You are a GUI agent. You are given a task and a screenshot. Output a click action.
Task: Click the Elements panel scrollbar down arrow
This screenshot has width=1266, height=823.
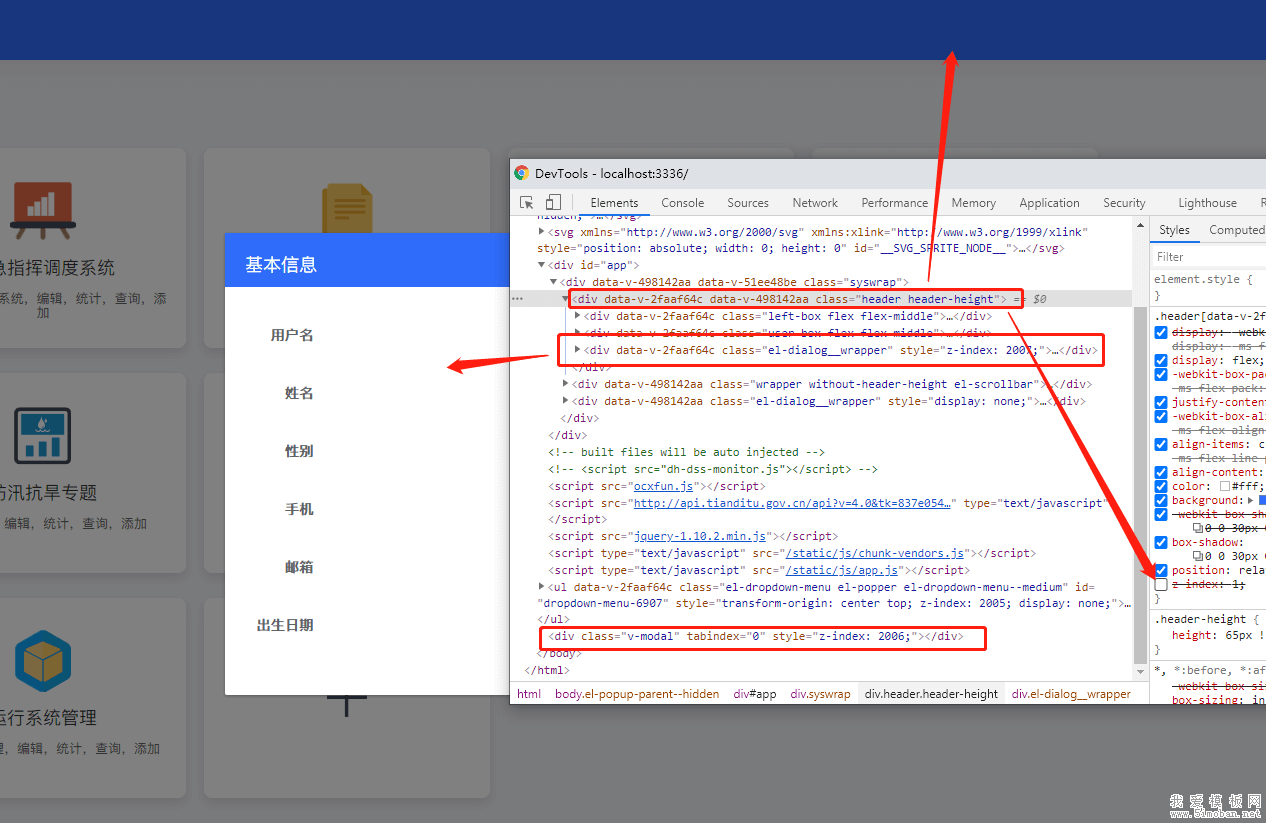(x=1140, y=671)
